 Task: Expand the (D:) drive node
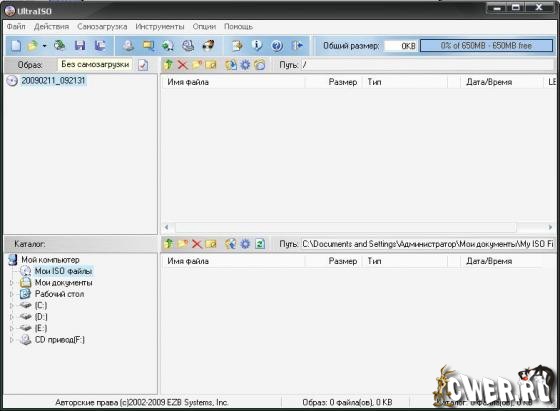click(12, 317)
